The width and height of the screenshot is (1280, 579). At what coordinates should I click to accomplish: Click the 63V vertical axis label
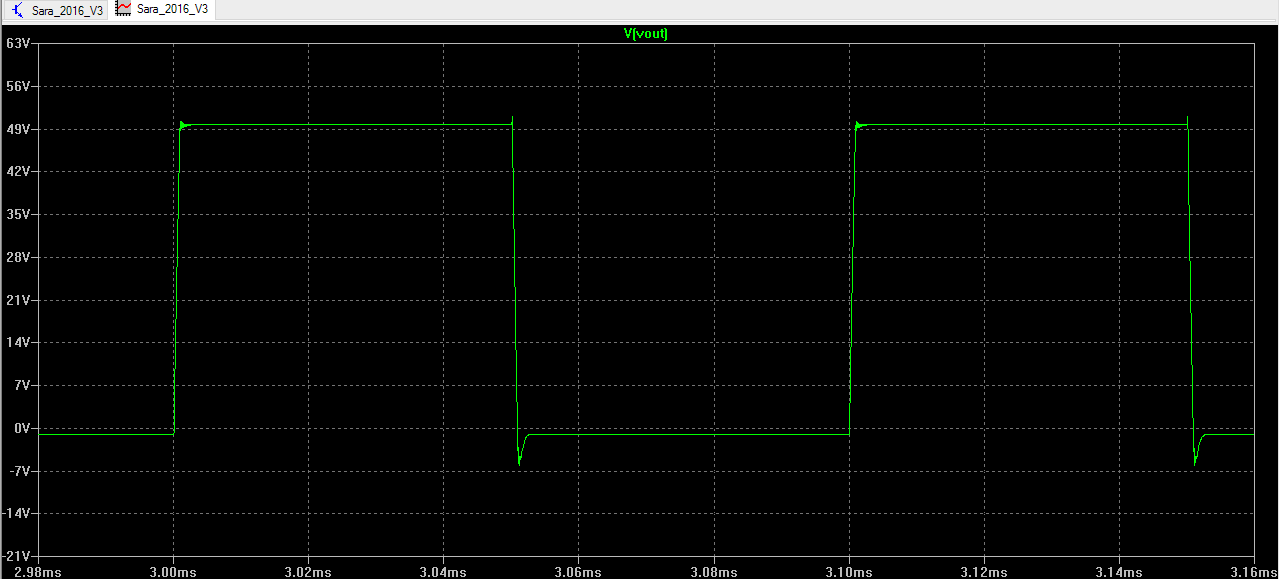pyautogui.click(x=20, y=44)
